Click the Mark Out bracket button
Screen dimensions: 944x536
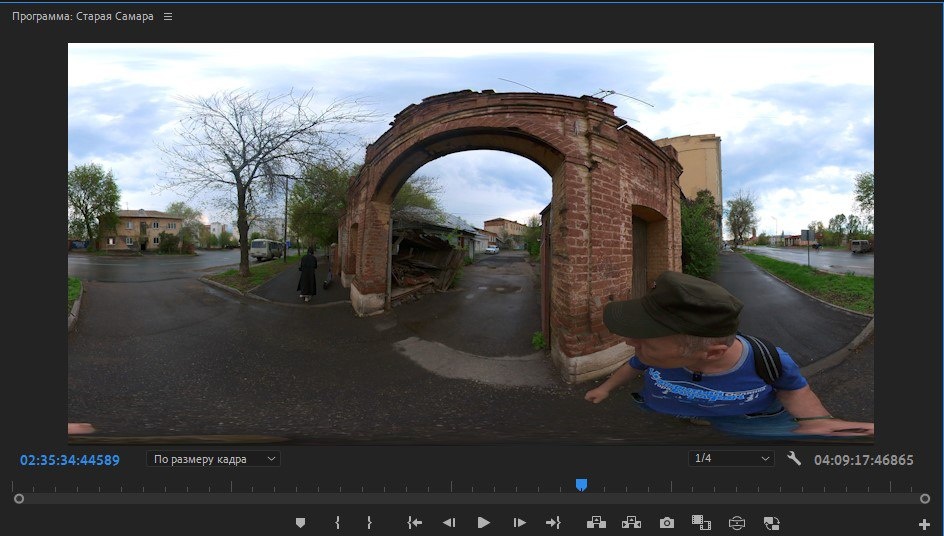pyautogui.click(x=369, y=523)
